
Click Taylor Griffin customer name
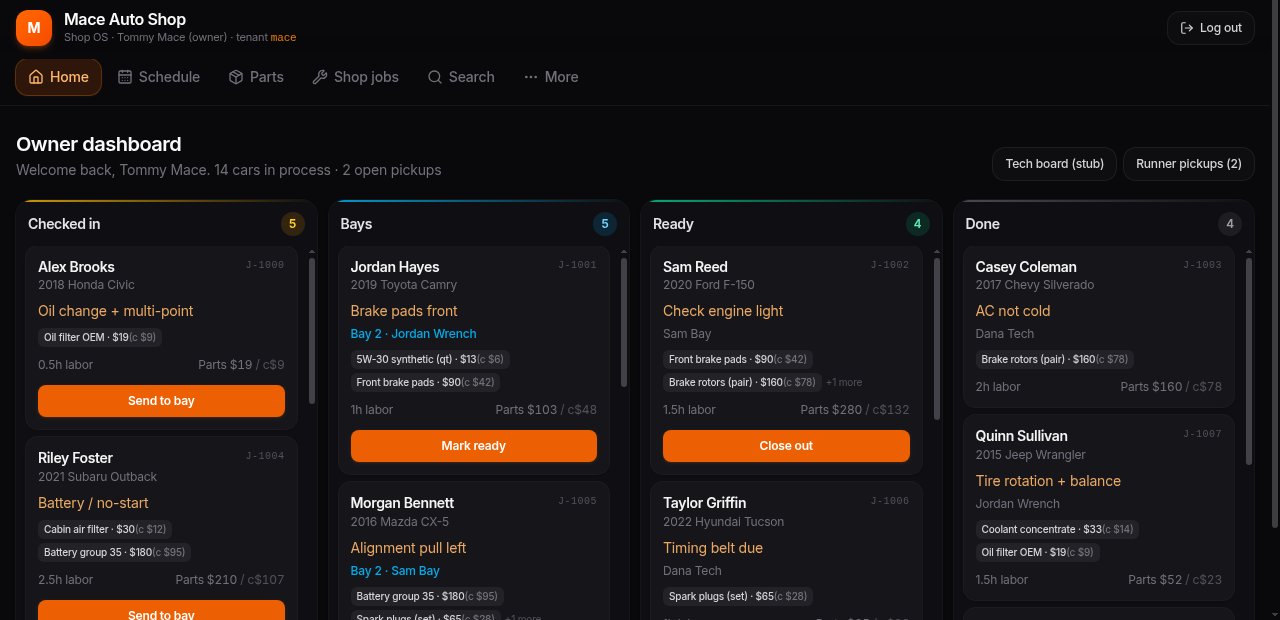(x=705, y=503)
